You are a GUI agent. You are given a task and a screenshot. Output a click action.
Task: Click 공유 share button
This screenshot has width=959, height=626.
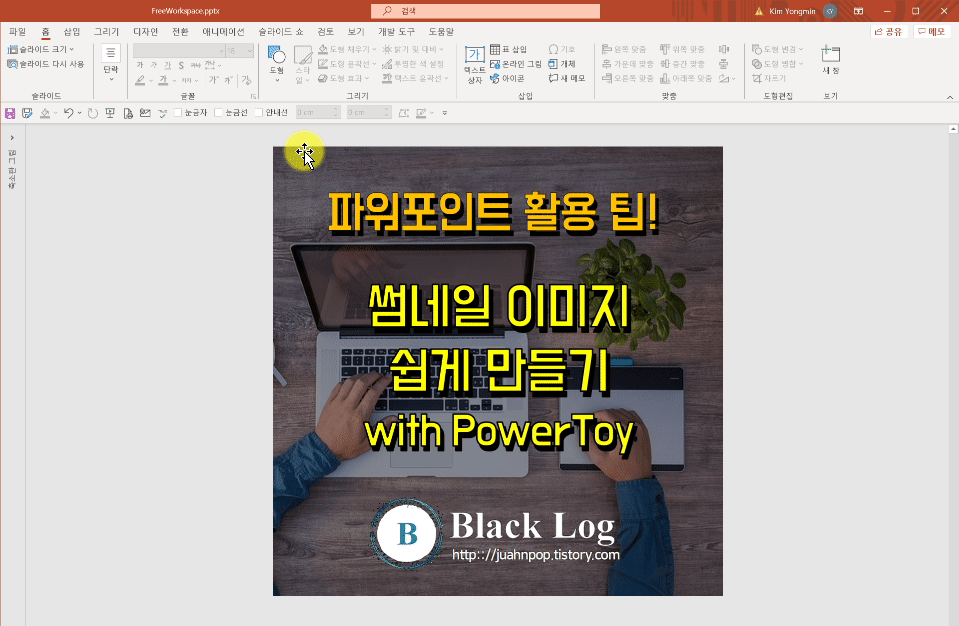887,32
